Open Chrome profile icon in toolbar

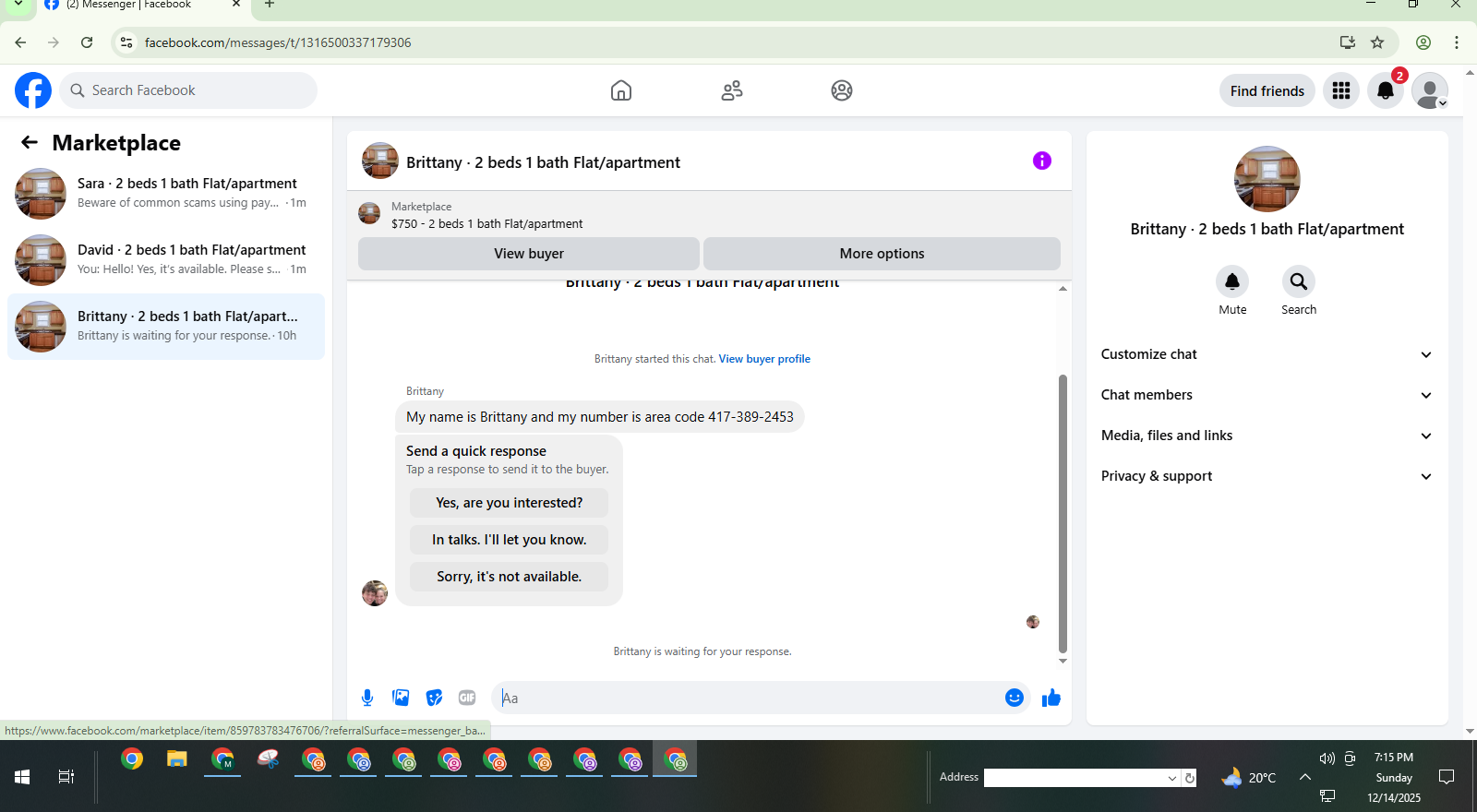pyautogui.click(x=1423, y=42)
